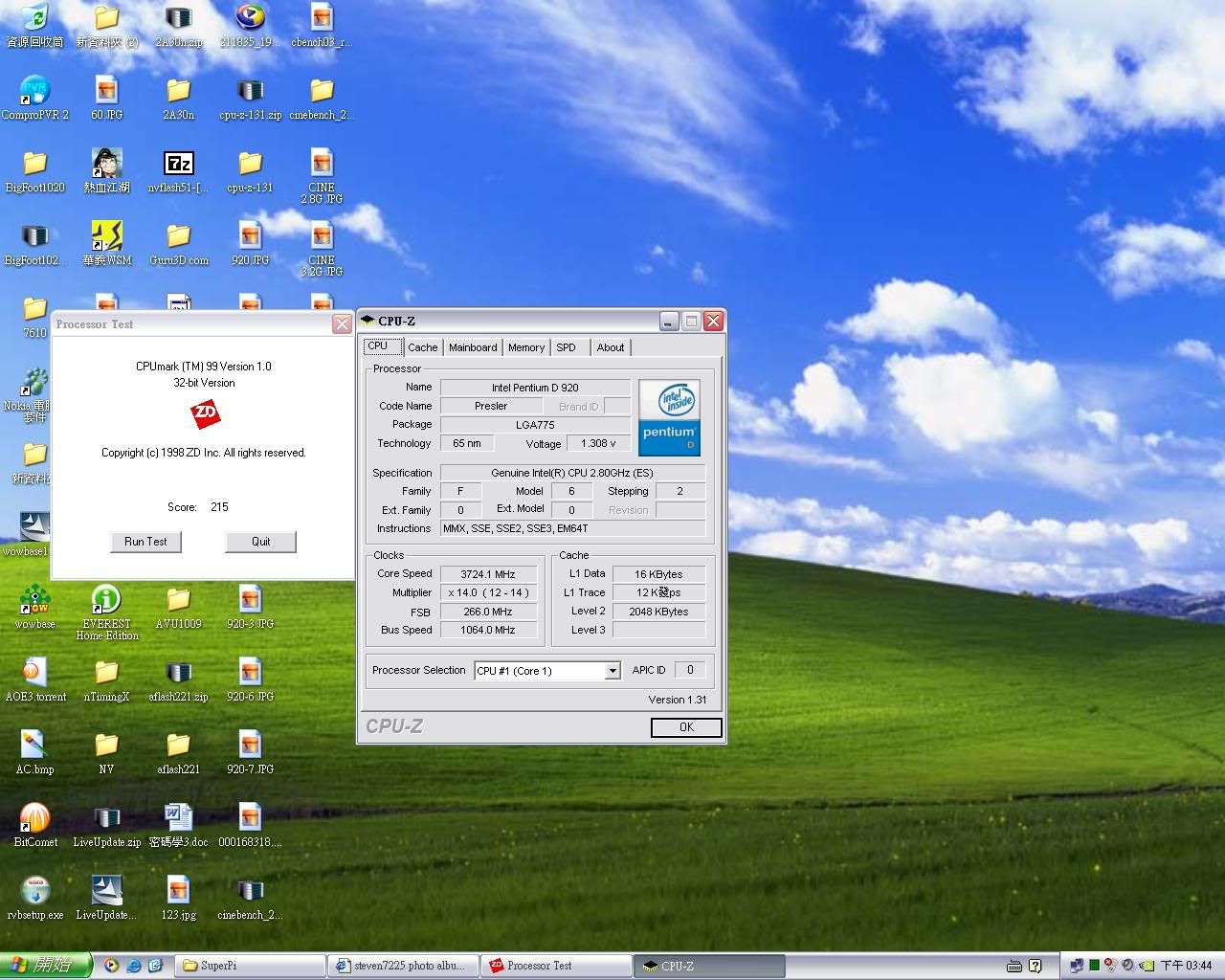The height and width of the screenshot is (980, 1225).
Task: Select the 密碼學3.doc Word document icon
Action: pos(178,825)
